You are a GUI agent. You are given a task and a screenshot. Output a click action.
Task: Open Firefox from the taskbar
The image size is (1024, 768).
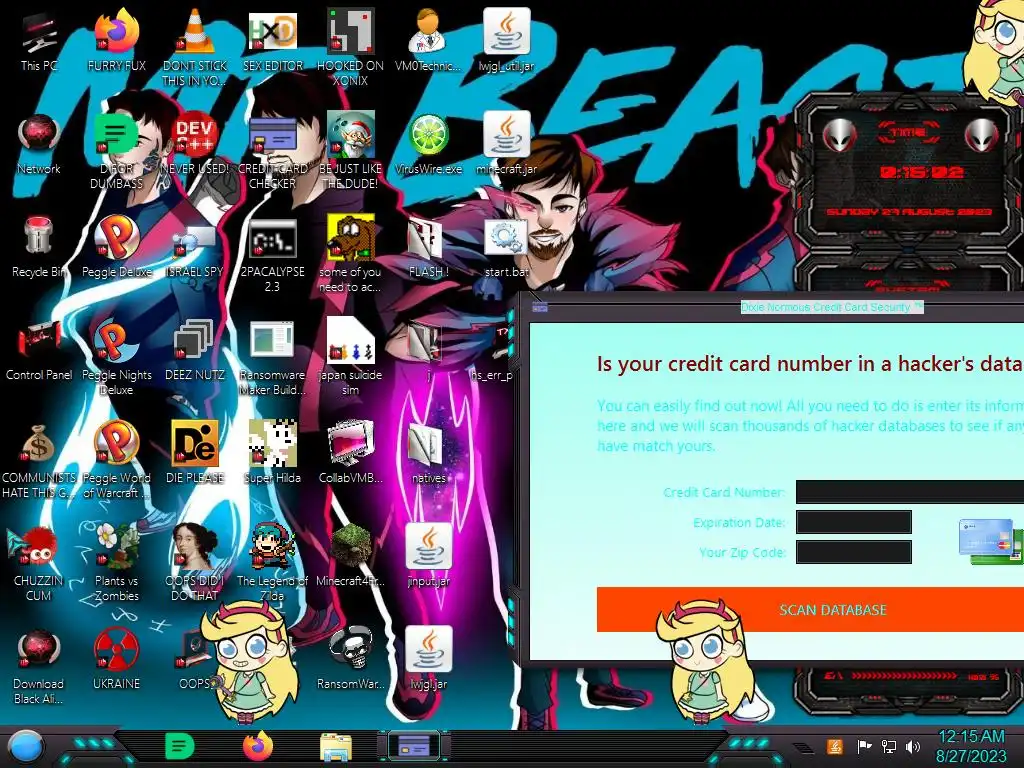point(258,746)
